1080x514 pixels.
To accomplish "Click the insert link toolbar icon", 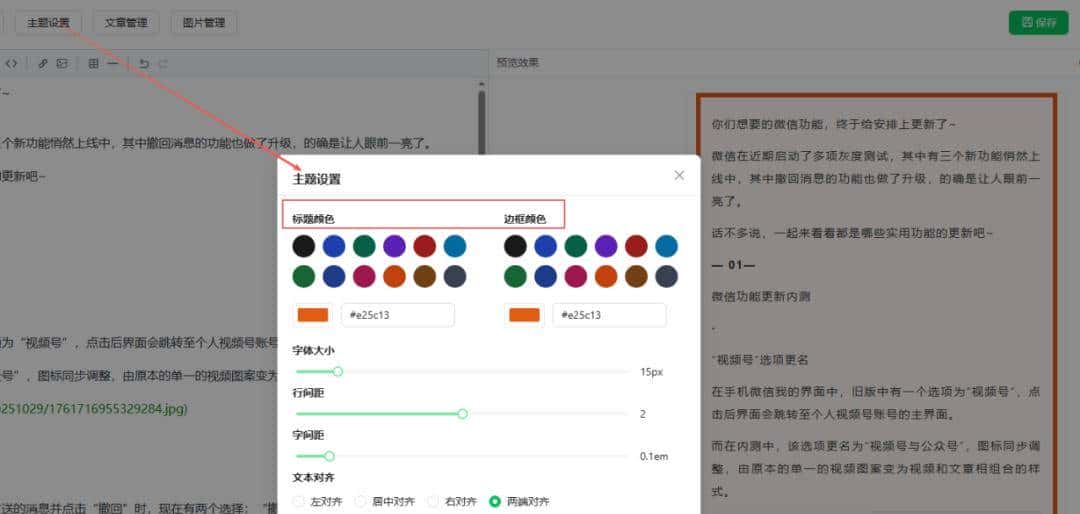I will 43,63.
